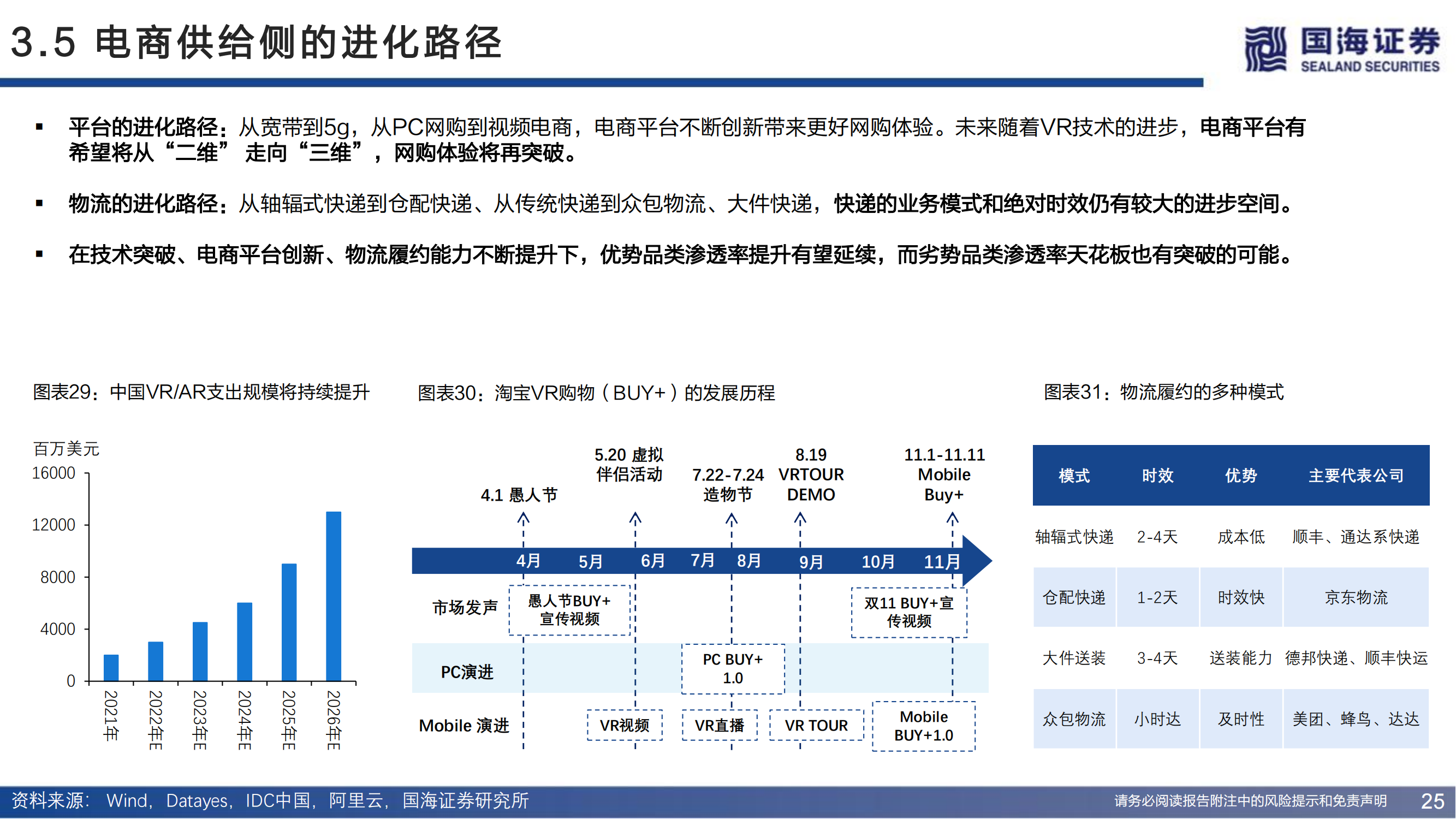This screenshot has width=1456, height=819.
Task: Click the page number 25
Action: coord(1433,802)
